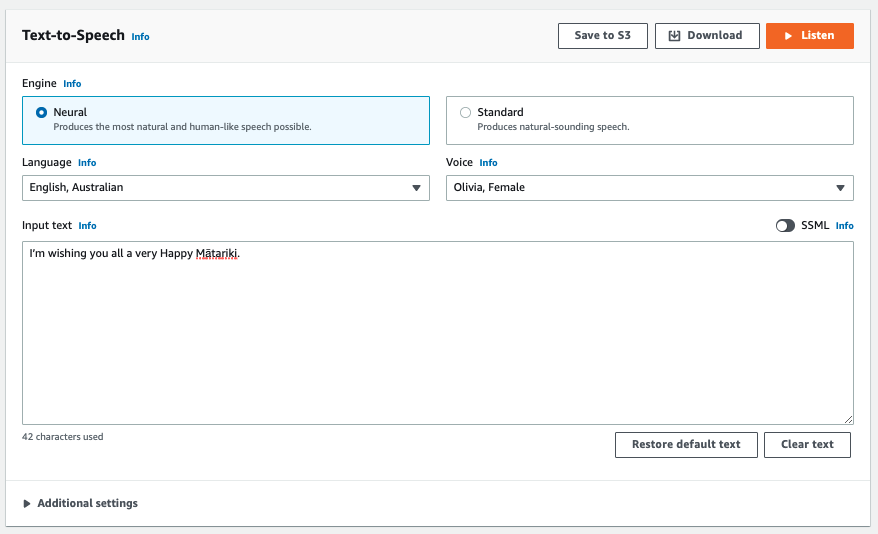Click the Download button
The image size is (878, 534).
706,36
